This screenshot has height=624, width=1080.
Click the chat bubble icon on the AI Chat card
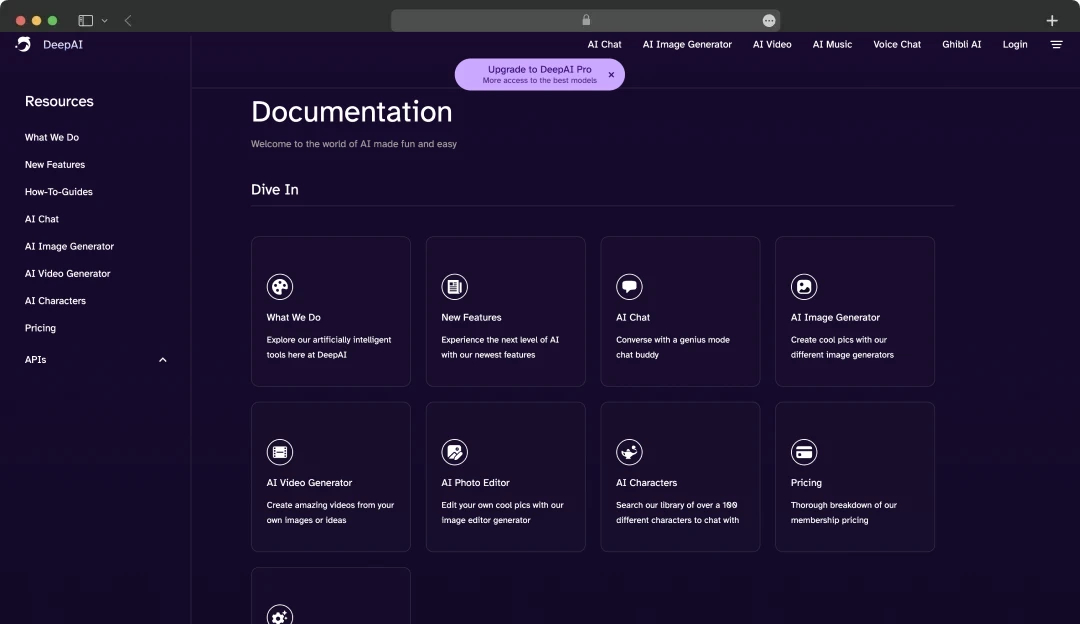point(629,286)
